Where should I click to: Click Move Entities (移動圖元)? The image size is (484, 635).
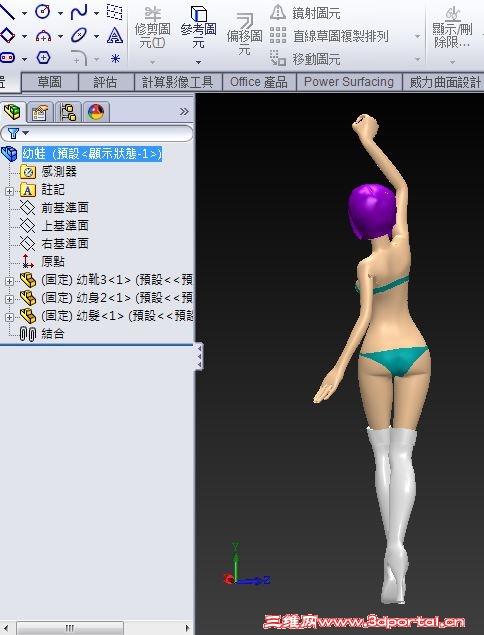coord(305,59)
